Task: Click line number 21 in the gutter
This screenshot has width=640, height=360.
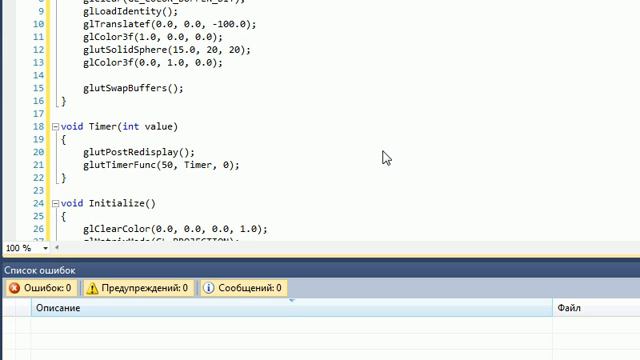Action: pyautogui.click(x=38, y=165)
